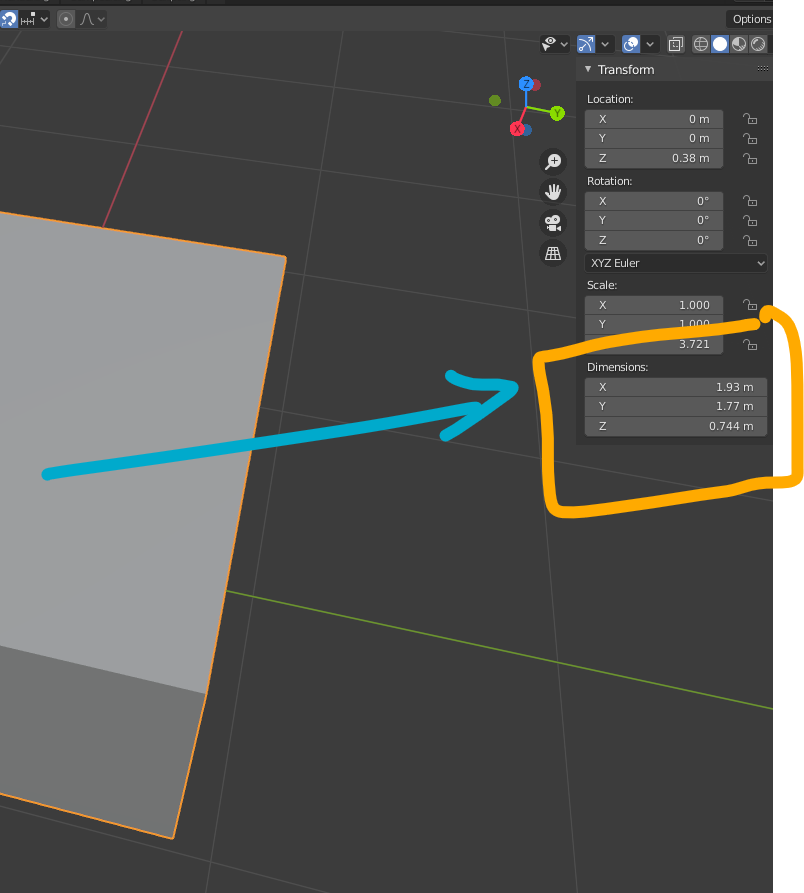The width and height of the screenshot is (804, 893).
Task: Open object visibility and selectability dropdown
Action: click(555, 44)
